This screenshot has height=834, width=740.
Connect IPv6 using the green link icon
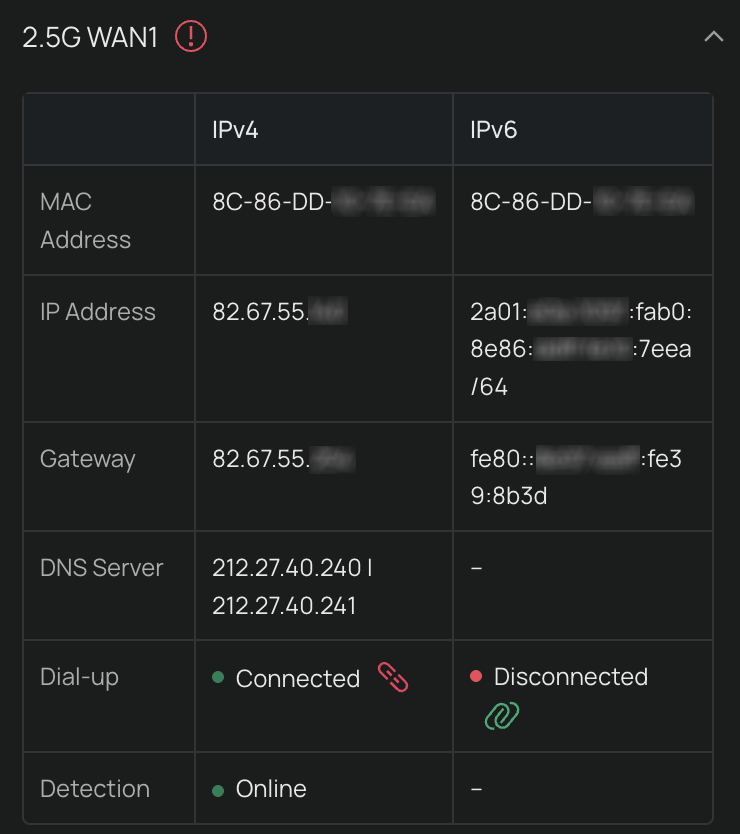(x=502, y=715)
